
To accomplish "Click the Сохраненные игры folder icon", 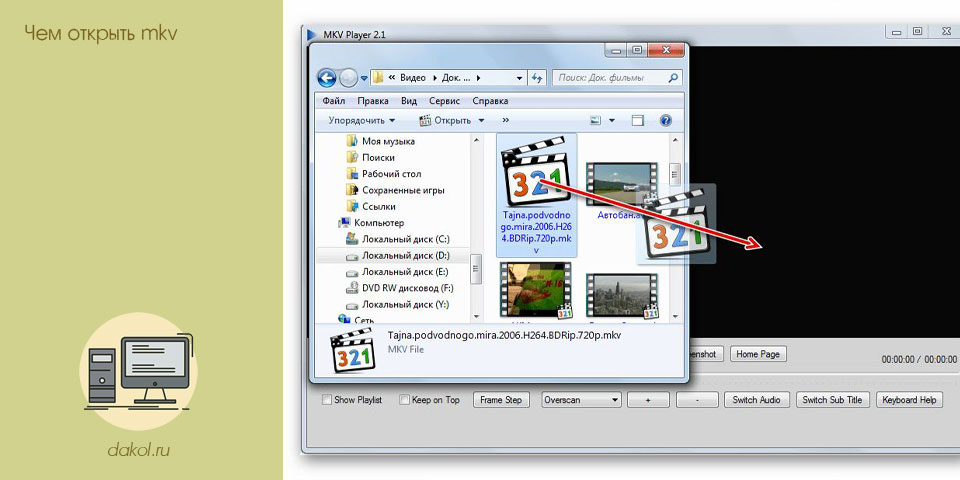I will (351, 190).
